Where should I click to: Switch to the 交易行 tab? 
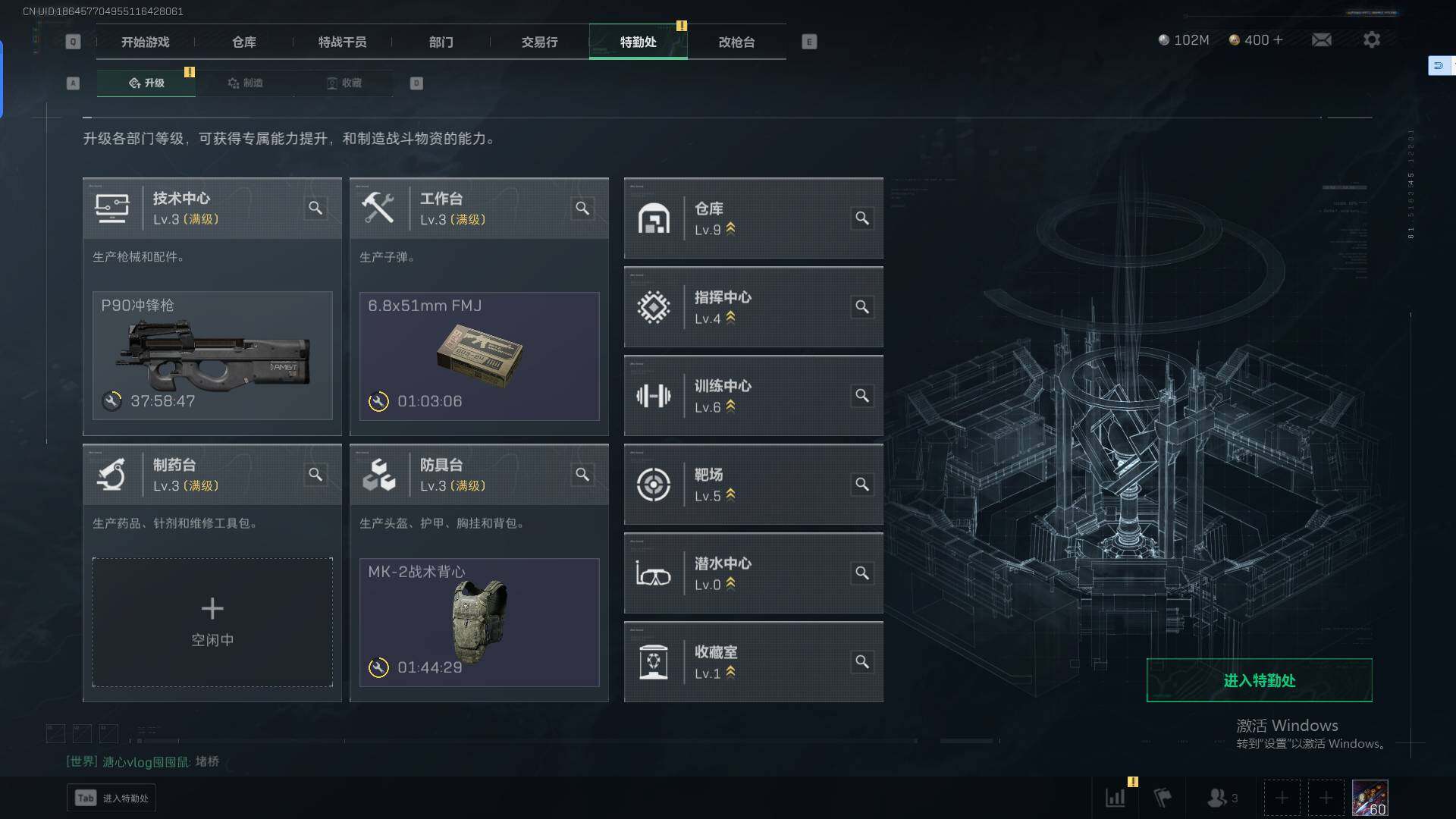point(539,42)
